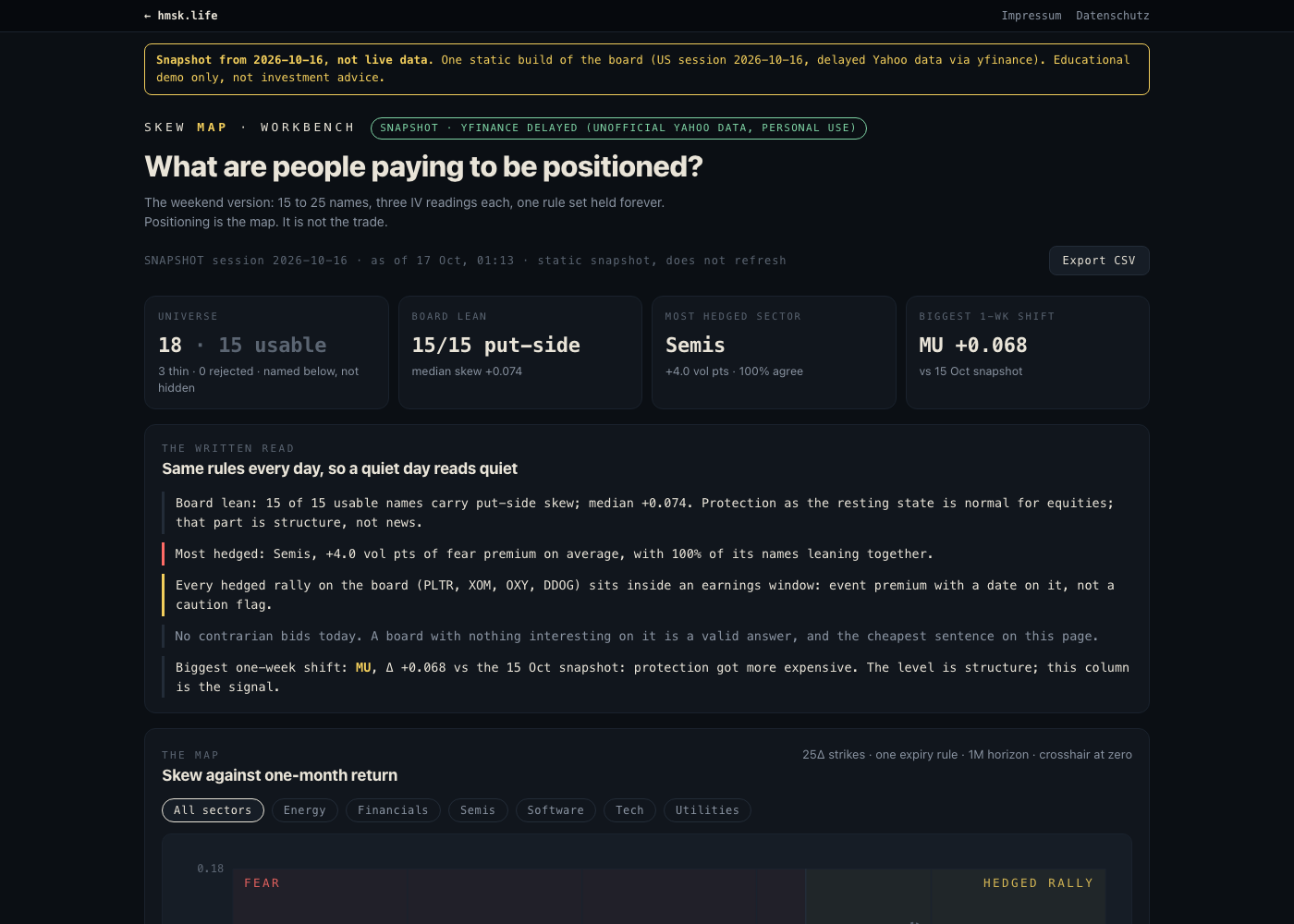This screenshot has height=924, width=1294.
Task: Click the HEDGED RALLY quadrant label
Action: pyautogui.click(x=1038, y=883)
